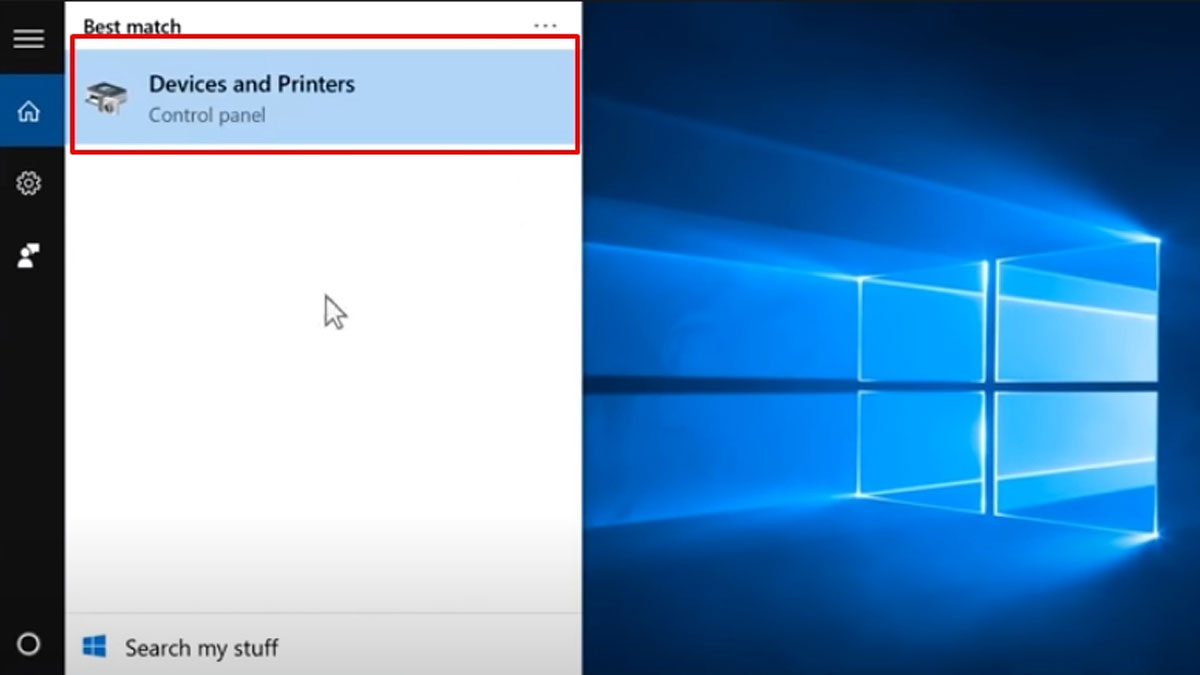Open the Settings gear in the search sidebar

click(x=28, y=183)
